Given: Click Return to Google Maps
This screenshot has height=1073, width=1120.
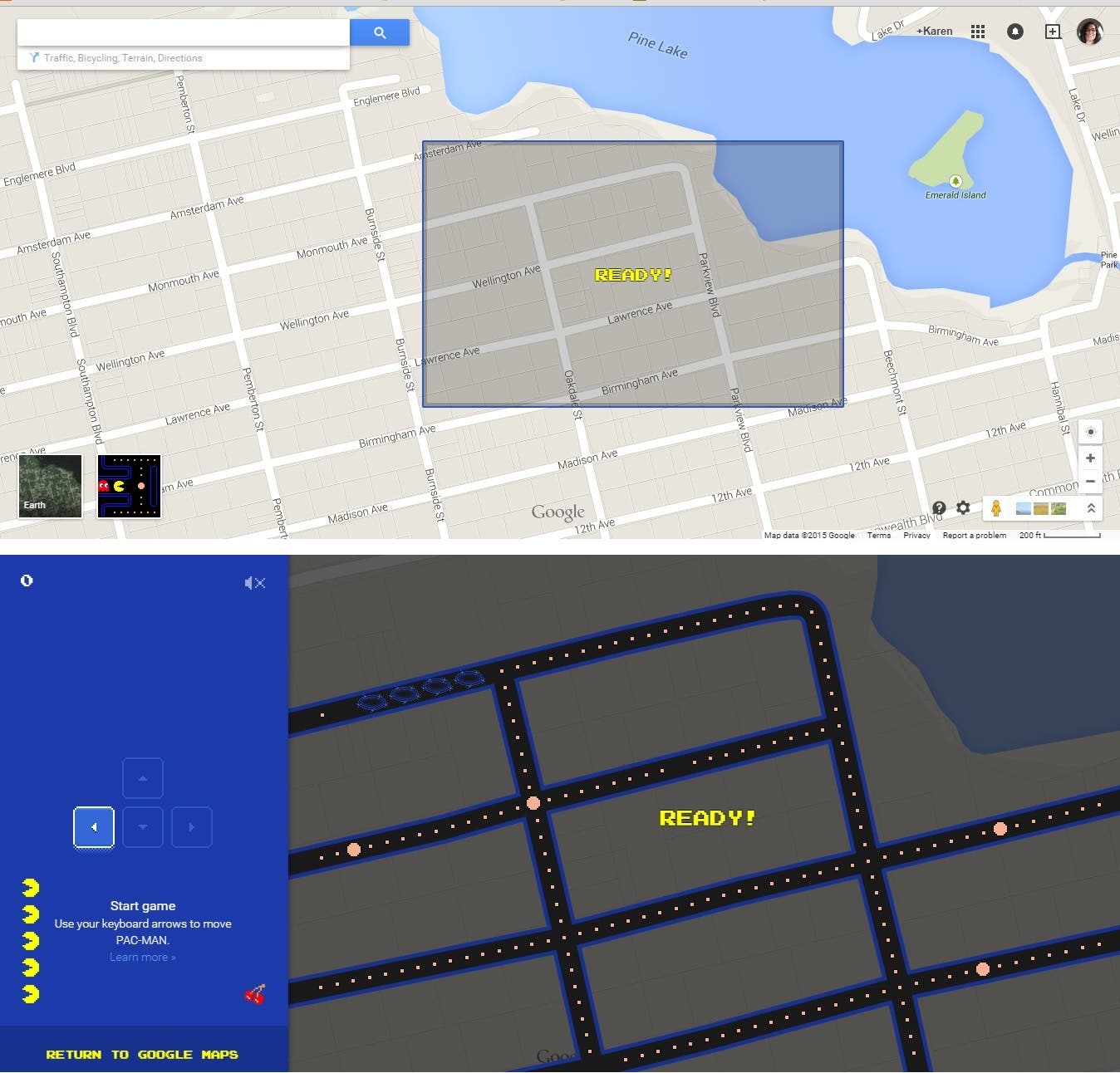Looking at the screenshot, I should pyautogui.click(x=142, y=1054).
